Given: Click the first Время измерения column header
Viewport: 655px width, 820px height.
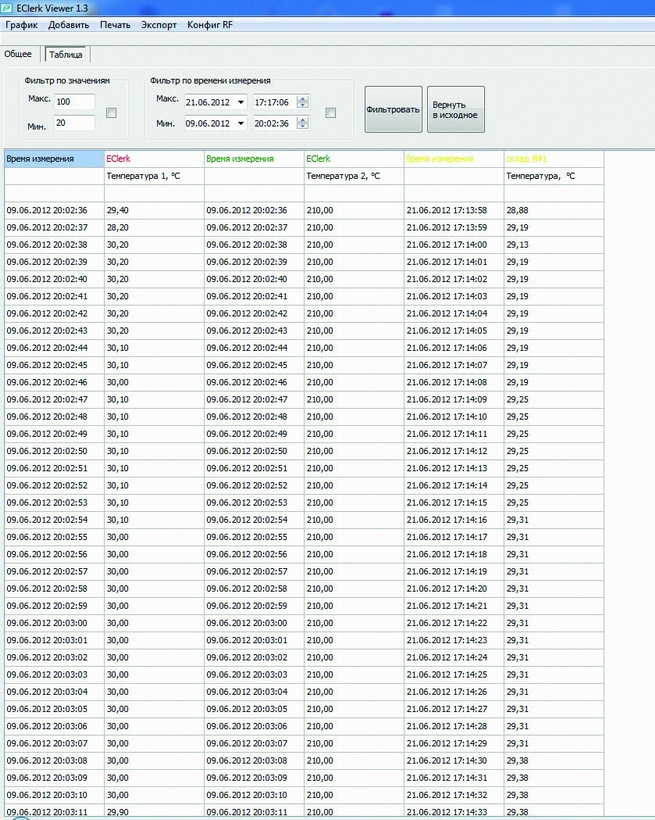Looking at the screenshot, I should [54, 159].
